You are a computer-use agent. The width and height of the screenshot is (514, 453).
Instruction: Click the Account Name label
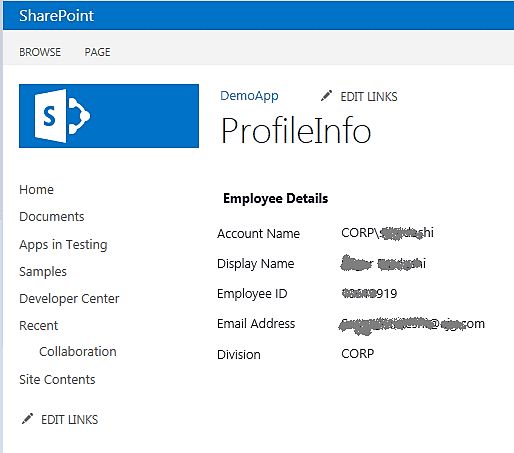click(x=259, y=234)
